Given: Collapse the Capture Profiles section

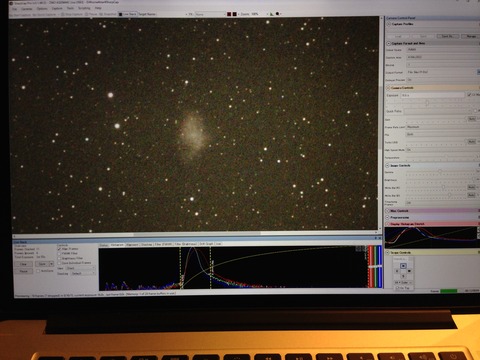Looking at the screenshot, I should click(x=388, y=24).
